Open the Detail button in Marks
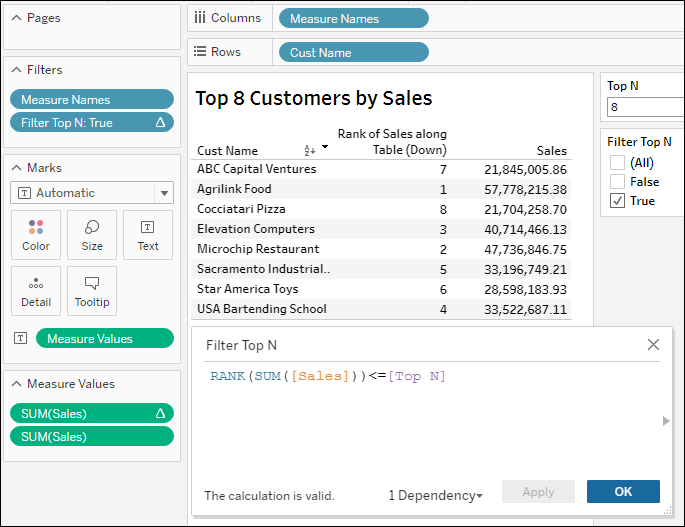The width and height of the screenshot is (685, 527). tap(36, 291)
